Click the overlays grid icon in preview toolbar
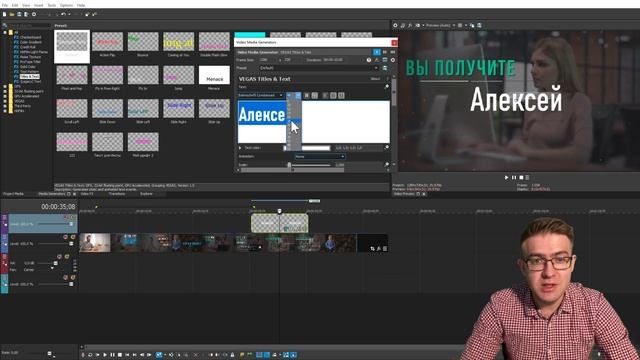 [x=460, y=25]
